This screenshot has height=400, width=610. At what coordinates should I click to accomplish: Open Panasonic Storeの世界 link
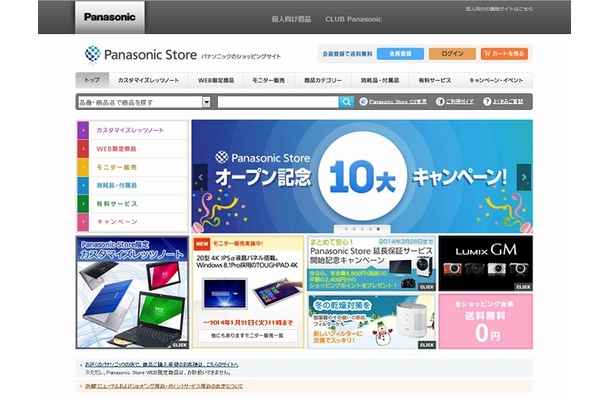[x=398, y=102]
